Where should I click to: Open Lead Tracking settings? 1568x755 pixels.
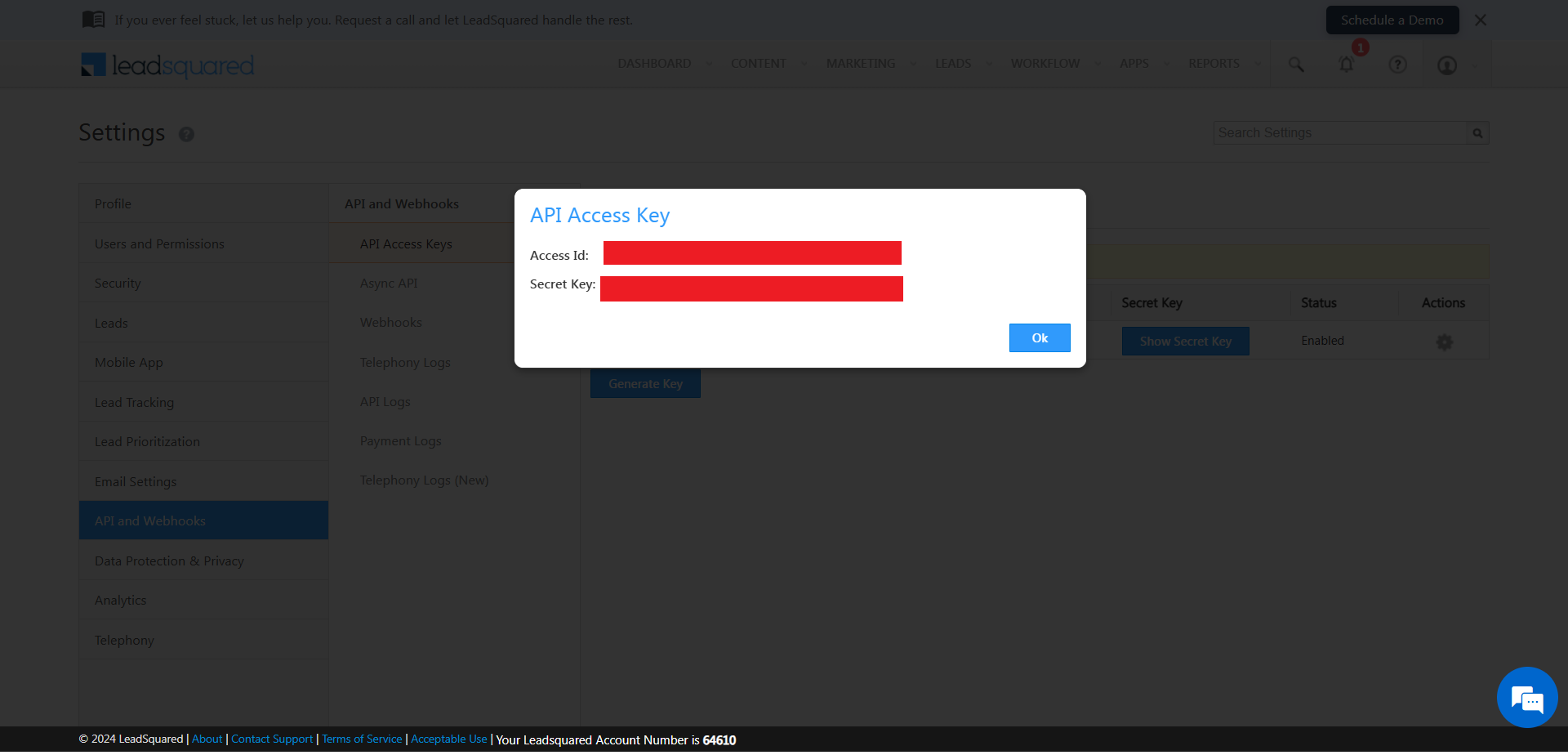point(203,403)
